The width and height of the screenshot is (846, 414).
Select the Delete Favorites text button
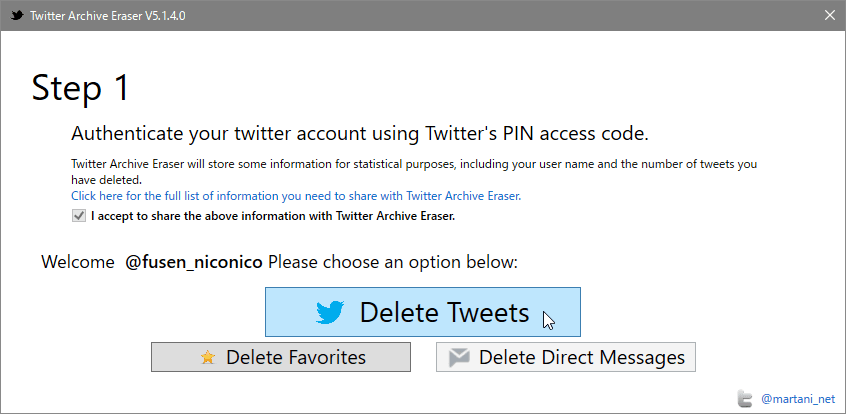tap(281, 357)
